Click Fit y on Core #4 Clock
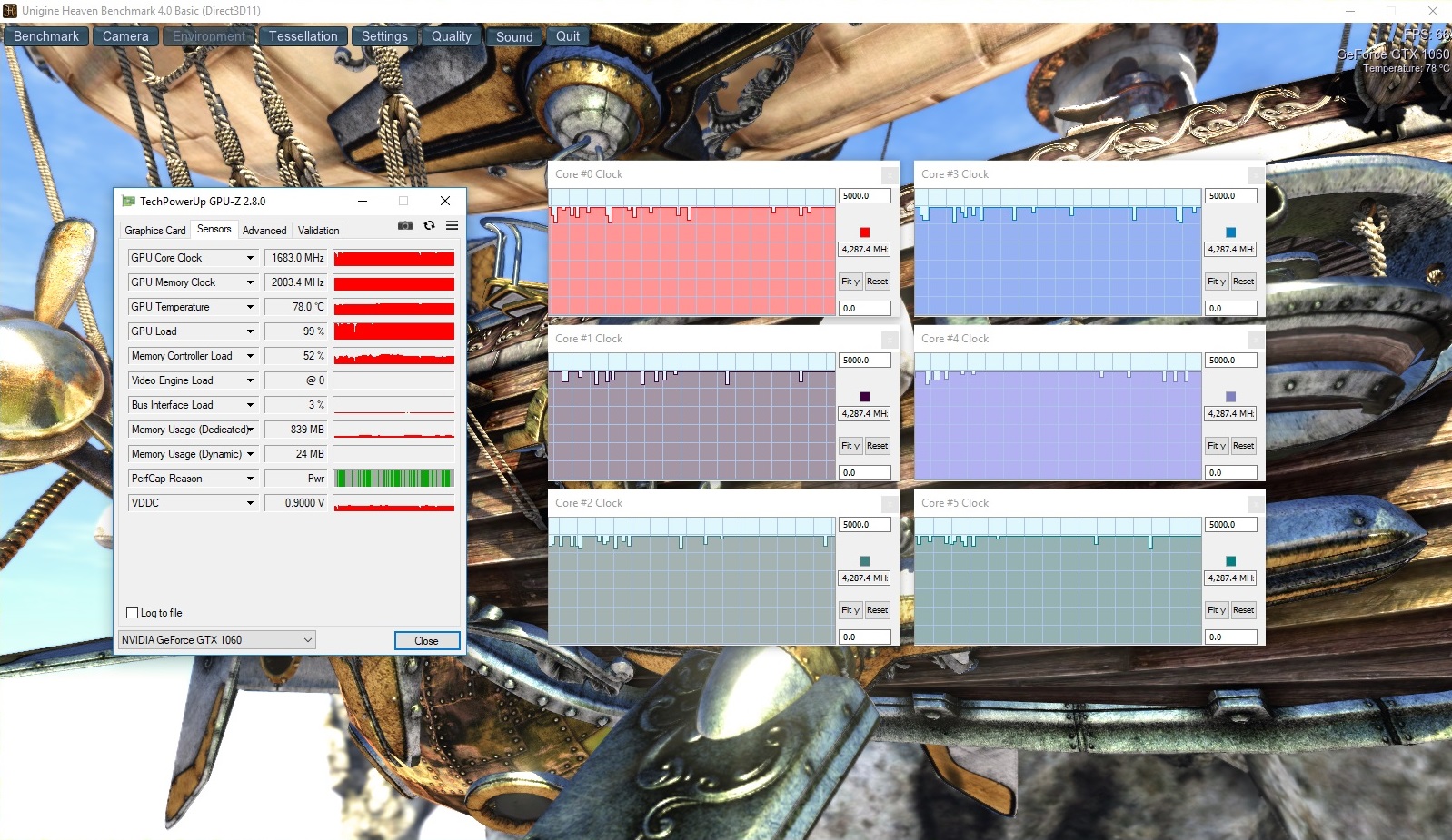This screenshot has width=1452, height=840. coord(1217,446)
